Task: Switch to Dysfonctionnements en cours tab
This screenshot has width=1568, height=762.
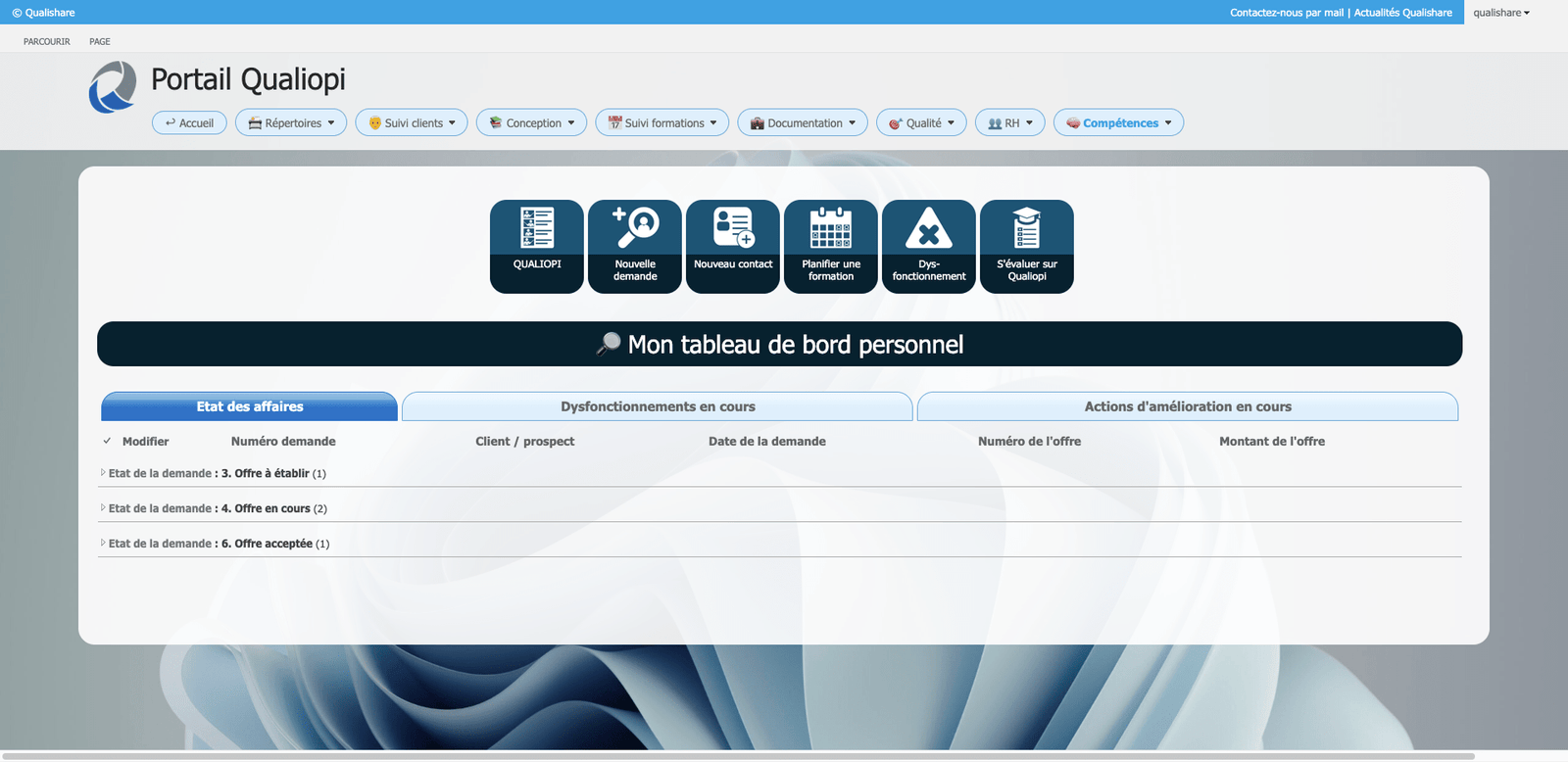Action: (658, 406)
